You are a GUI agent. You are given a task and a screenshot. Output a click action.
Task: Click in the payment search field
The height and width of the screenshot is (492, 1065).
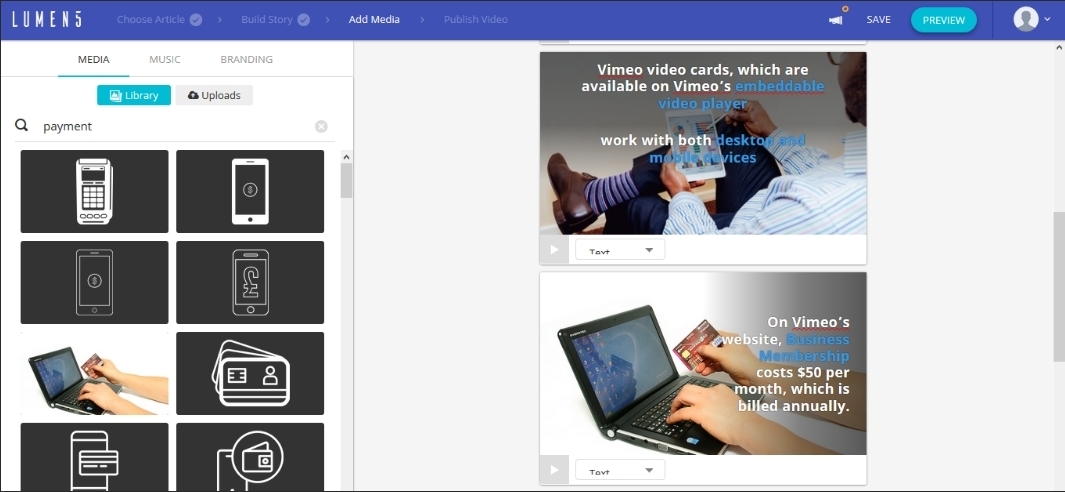(x=170, y=127)
